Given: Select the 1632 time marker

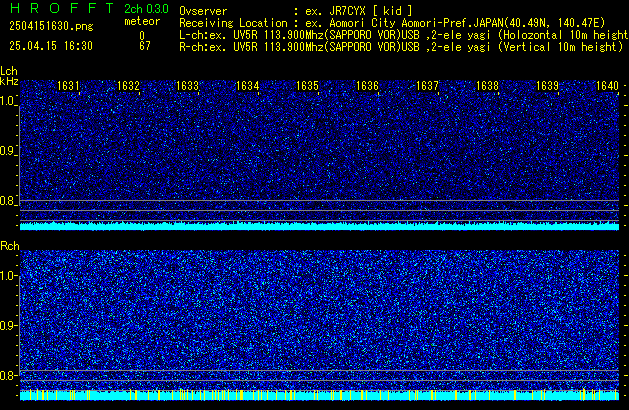Looking at the screenshot, I should [x=128, y=86].
